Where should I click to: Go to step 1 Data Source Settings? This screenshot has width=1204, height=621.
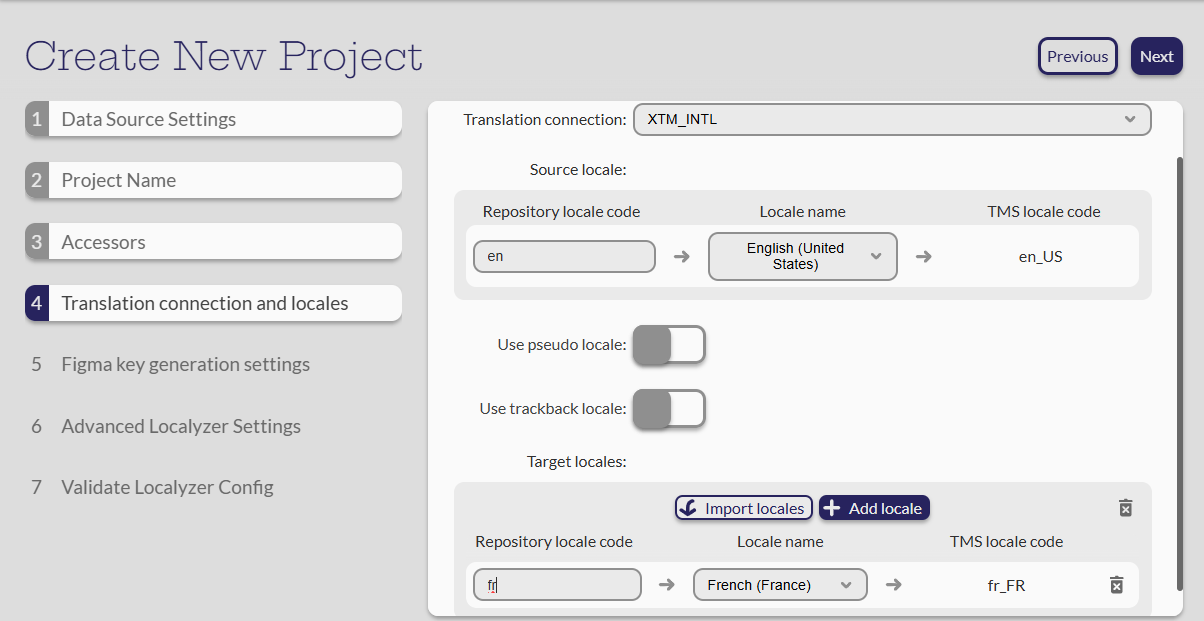tap(213, 119)
